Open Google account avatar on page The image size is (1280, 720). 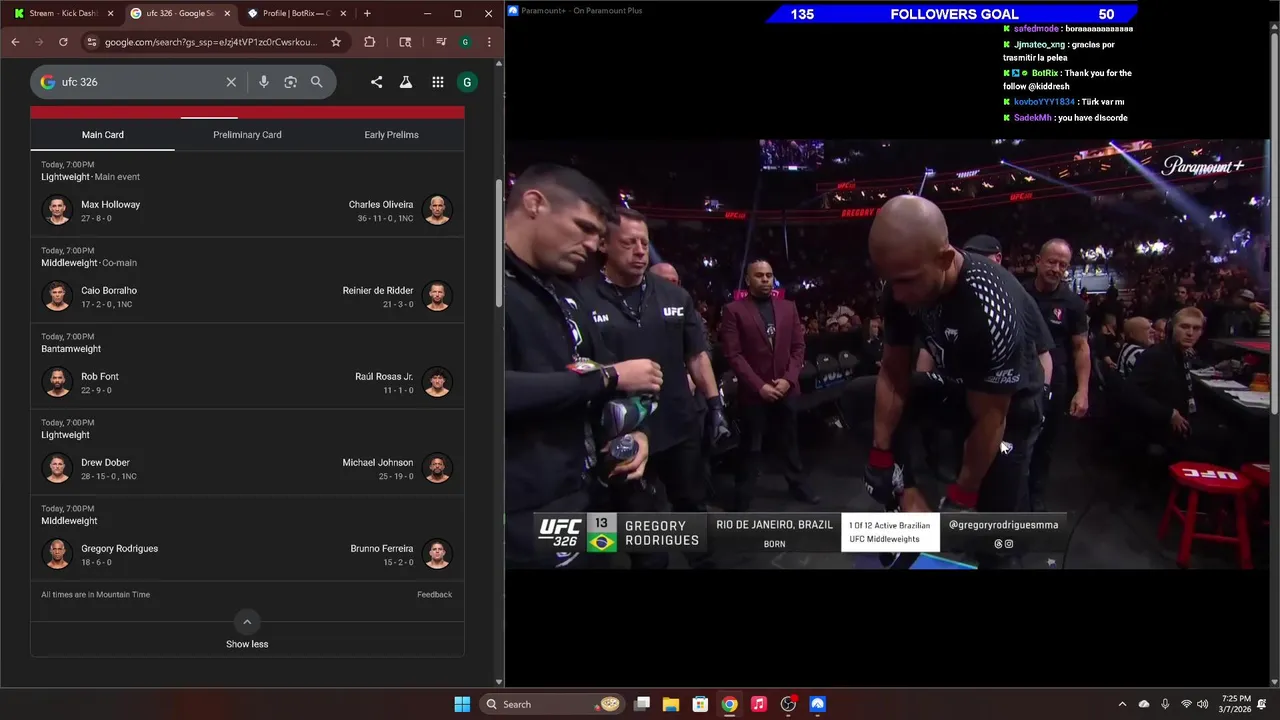[x=466, y=82]
